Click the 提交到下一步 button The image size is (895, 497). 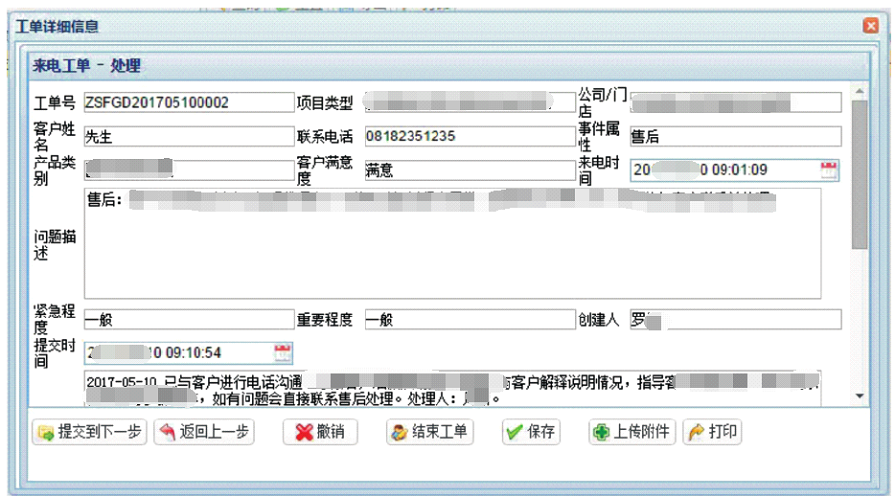point(89,432)
